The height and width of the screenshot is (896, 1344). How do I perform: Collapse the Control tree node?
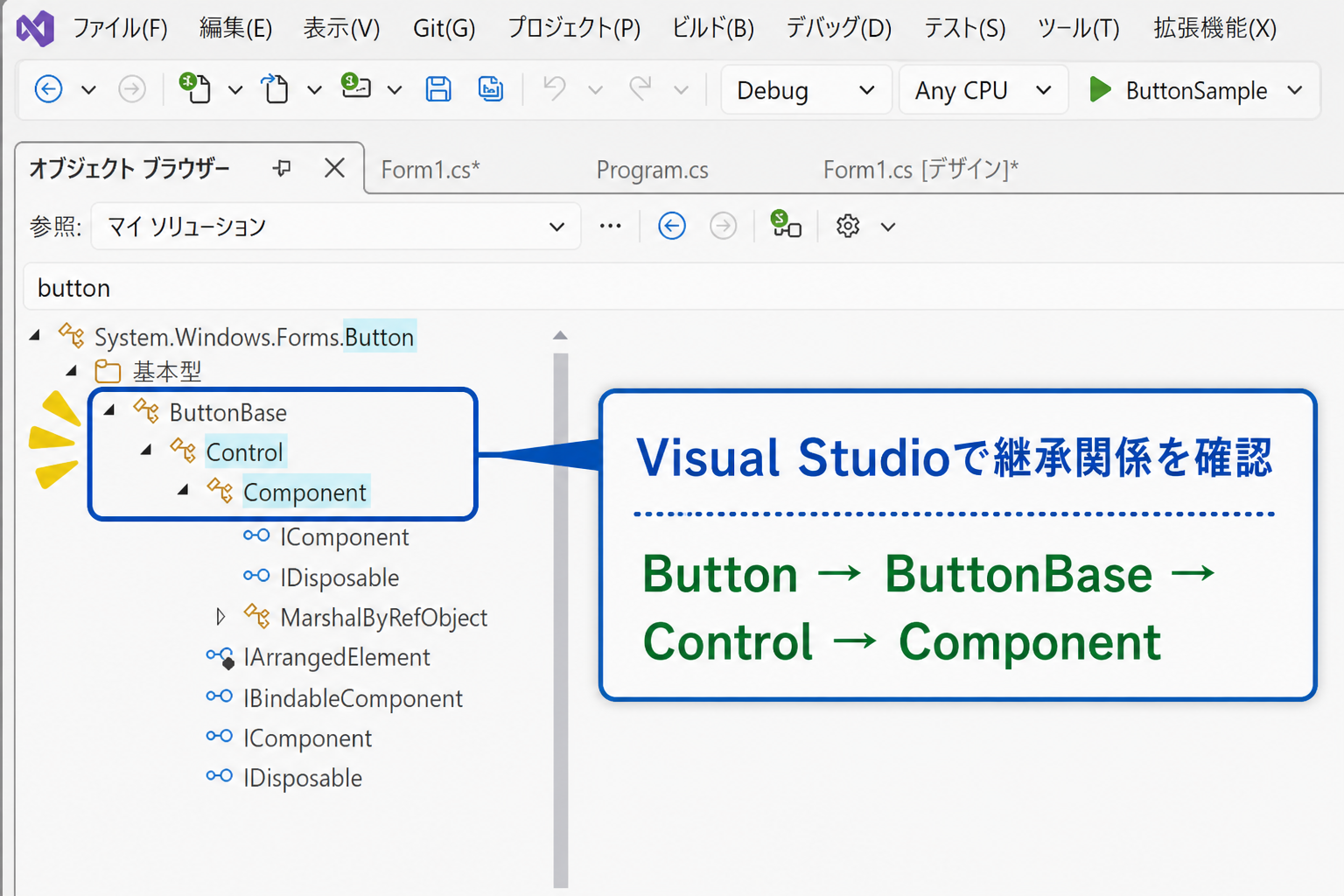point(146,450)
